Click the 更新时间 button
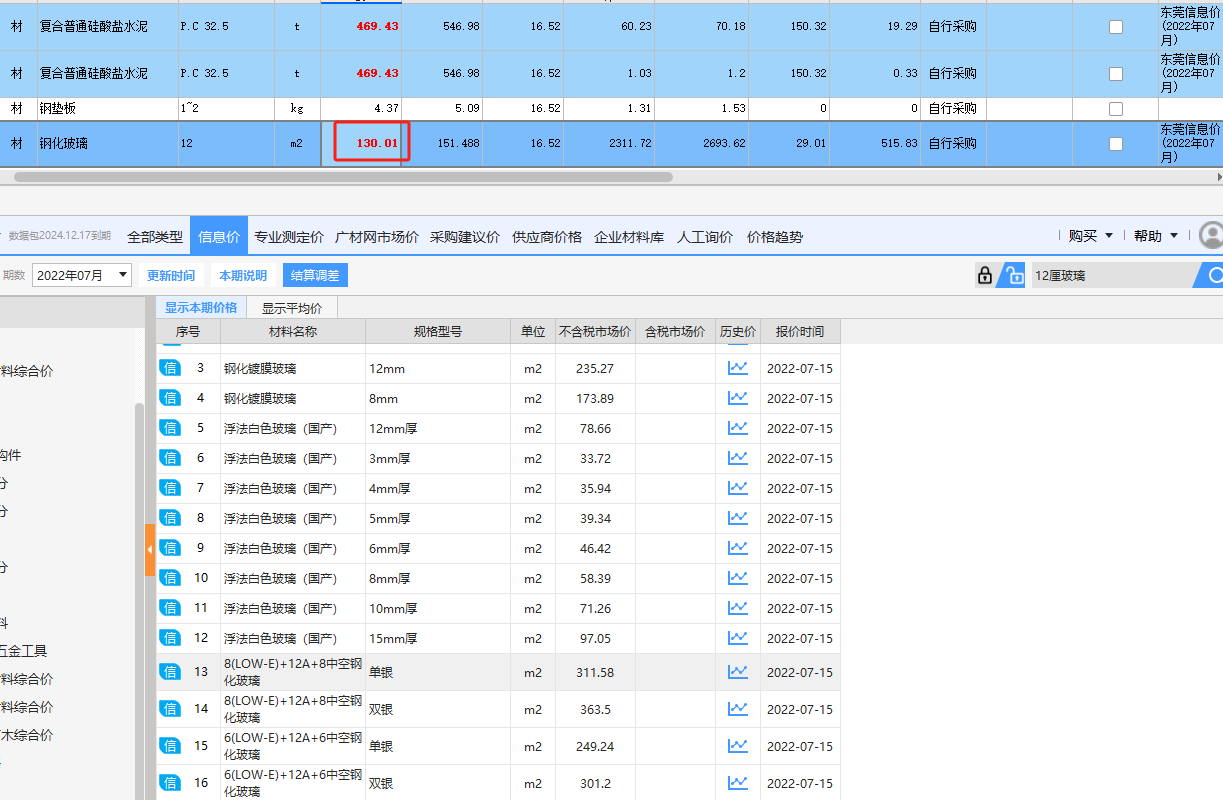This screenshot has width=1223, height=800. tap(171, 275)
